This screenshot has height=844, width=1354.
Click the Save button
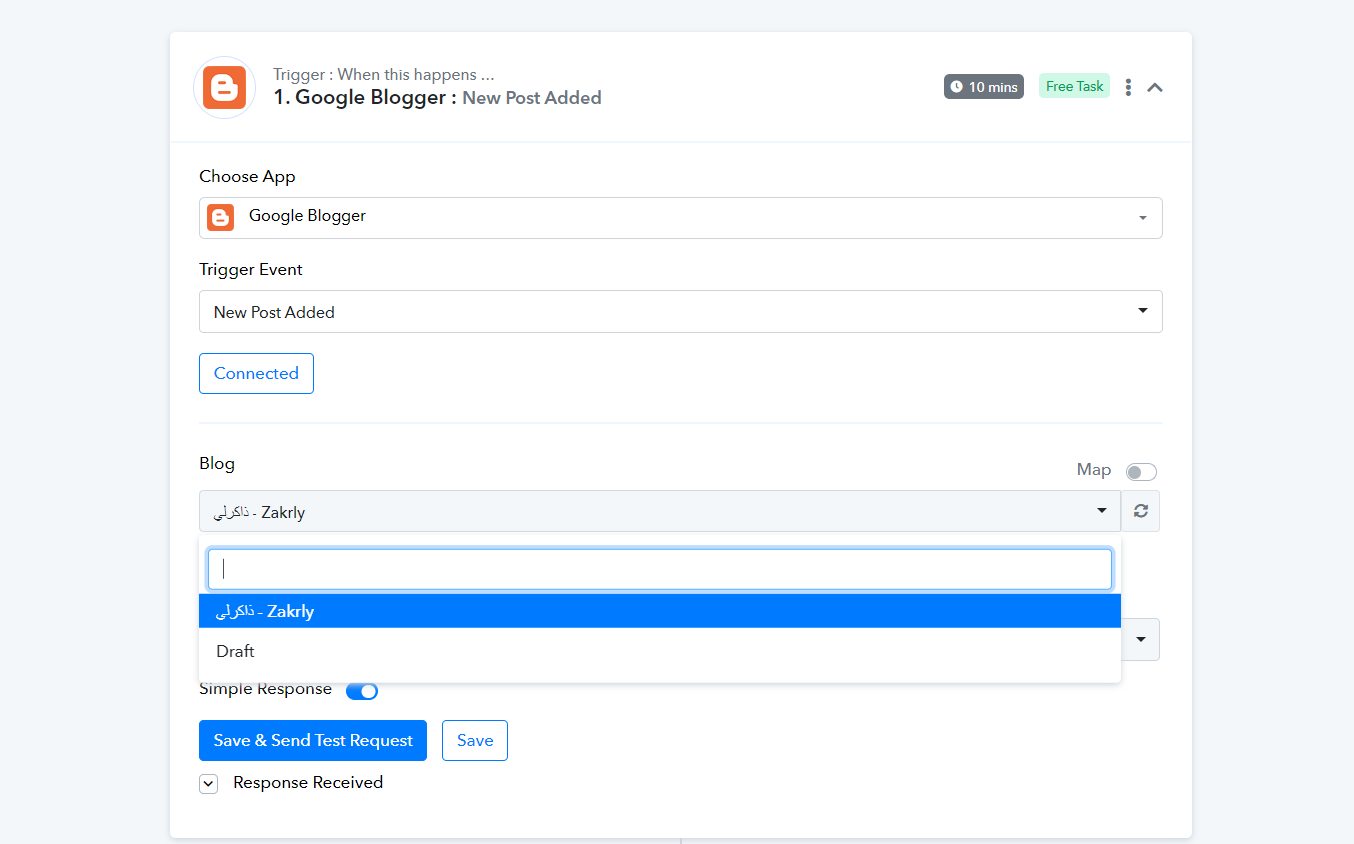[x=475, y=740]
